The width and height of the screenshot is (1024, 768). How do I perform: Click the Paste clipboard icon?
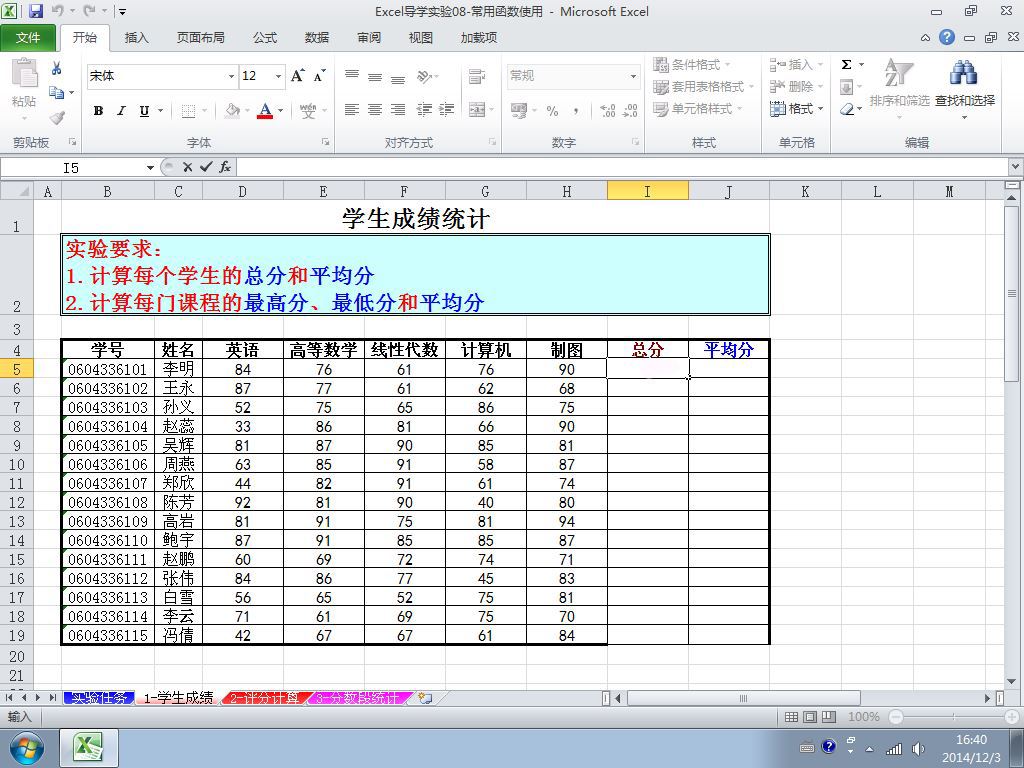(25, 74)
